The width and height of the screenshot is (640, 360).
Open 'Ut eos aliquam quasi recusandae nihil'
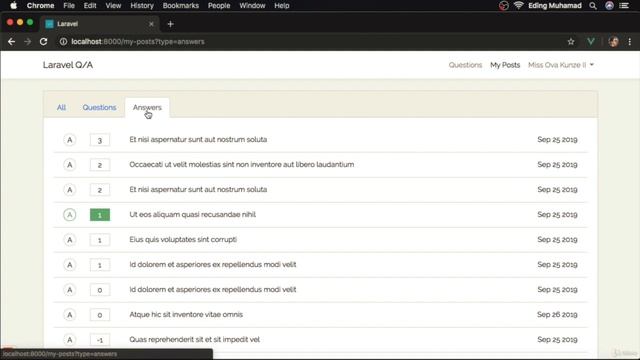(x=192, y=215)
